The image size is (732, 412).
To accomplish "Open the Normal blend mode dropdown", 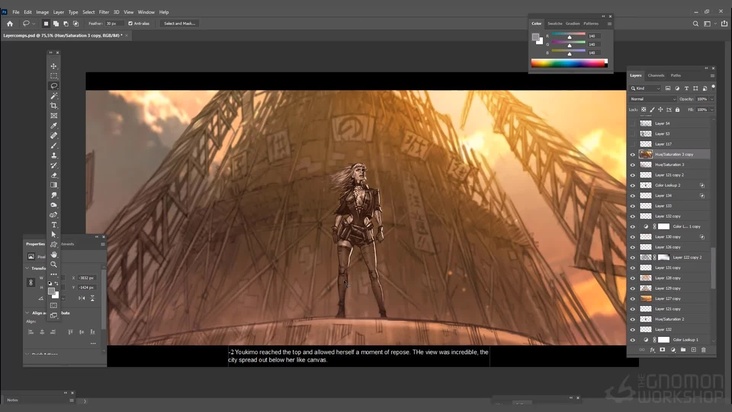I will click(x=653, y=99).
